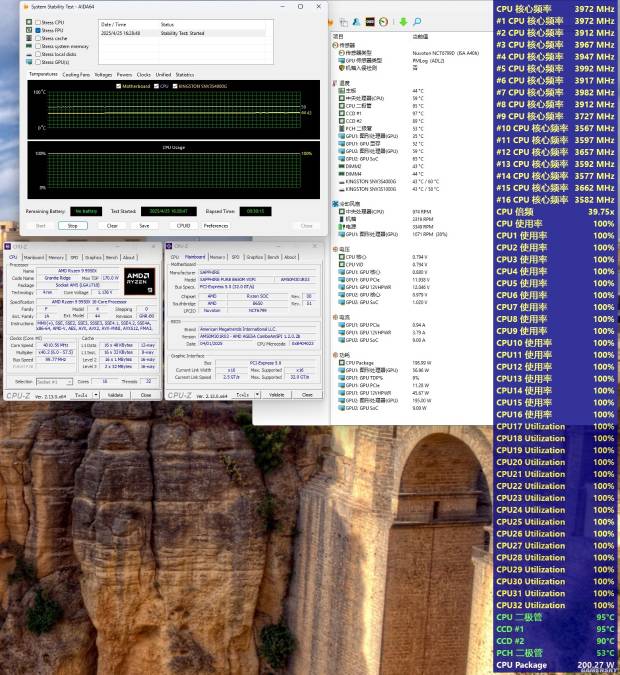Click the magnifier search toolbar icon
This screenshot has width=620, height=675.
pos(417,22)
